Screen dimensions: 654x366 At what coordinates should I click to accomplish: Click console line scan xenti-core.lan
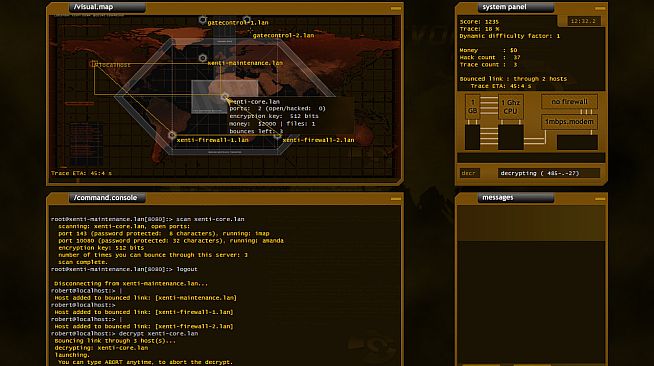pyautogui.click(x=148, y=219)
